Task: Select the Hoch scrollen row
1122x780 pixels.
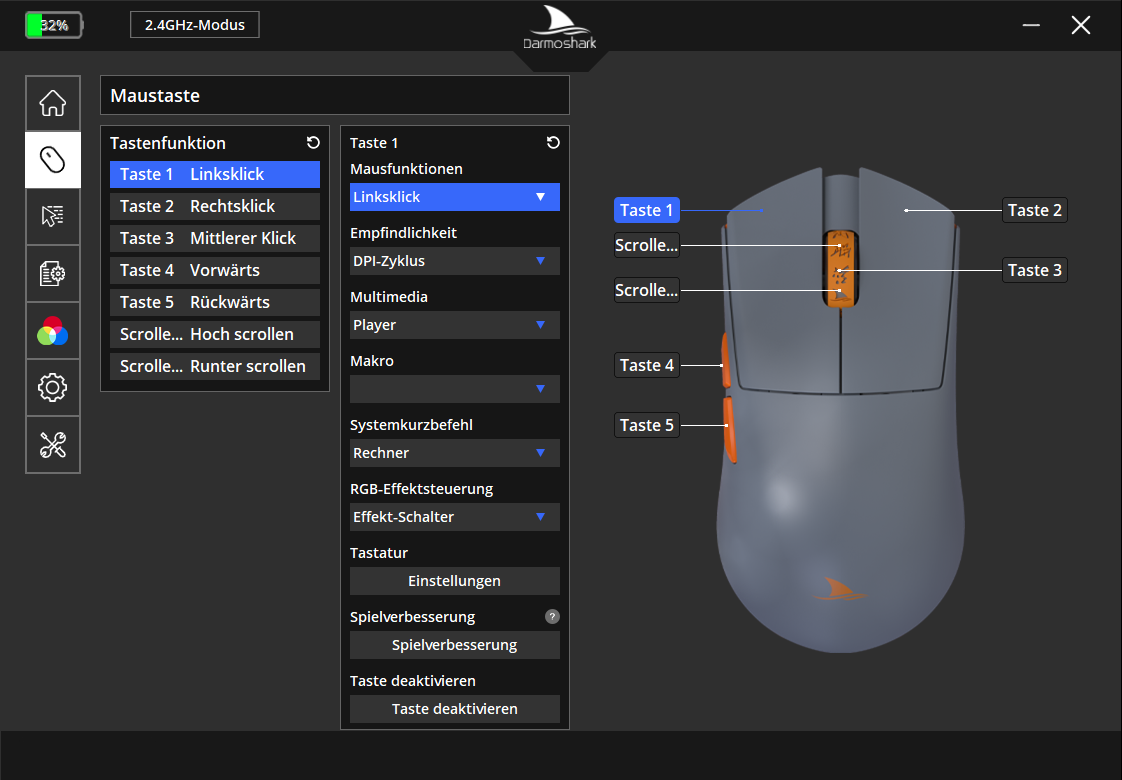Action: tap(215, 334)
